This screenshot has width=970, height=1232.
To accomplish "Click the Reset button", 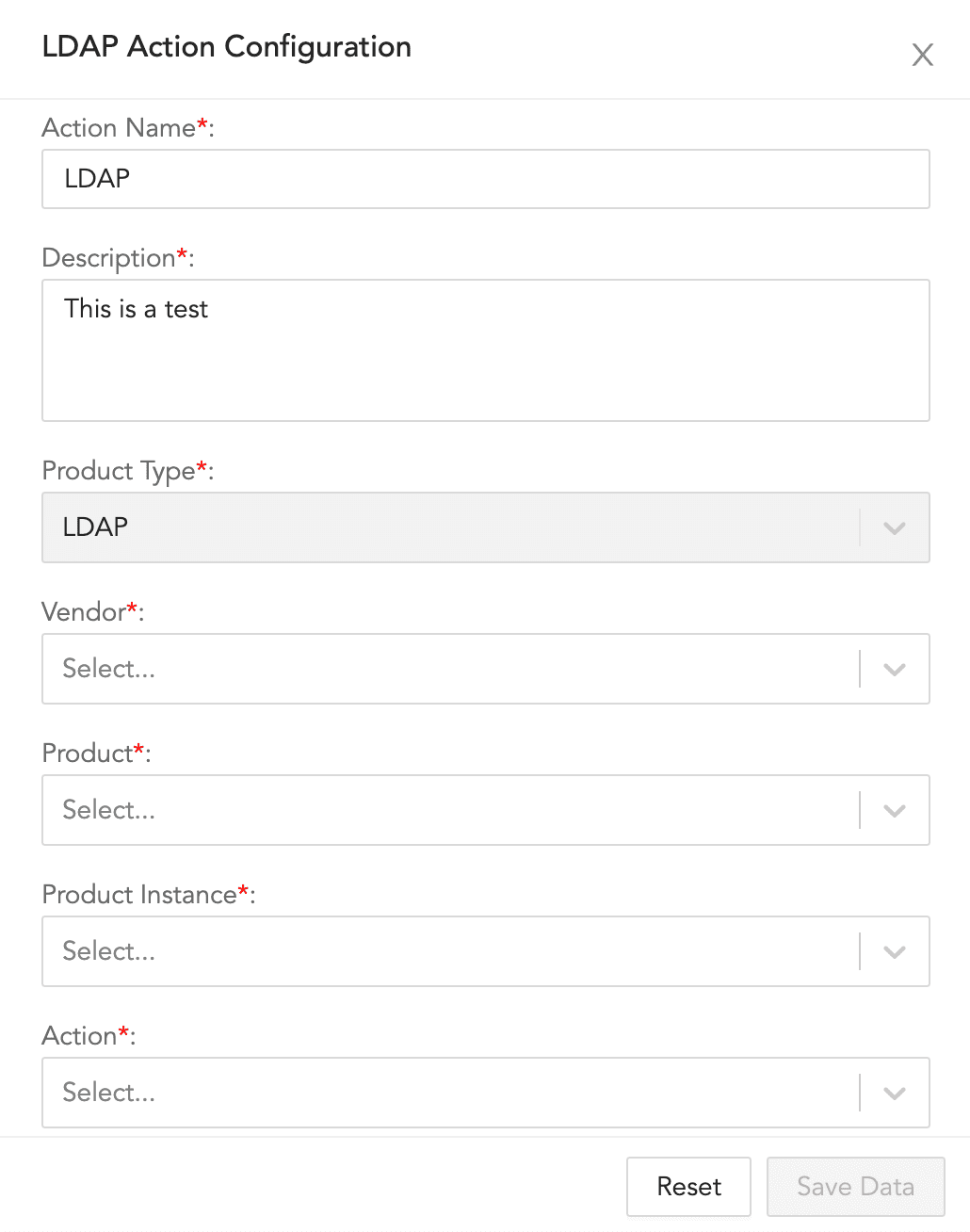I will 688,1186.
